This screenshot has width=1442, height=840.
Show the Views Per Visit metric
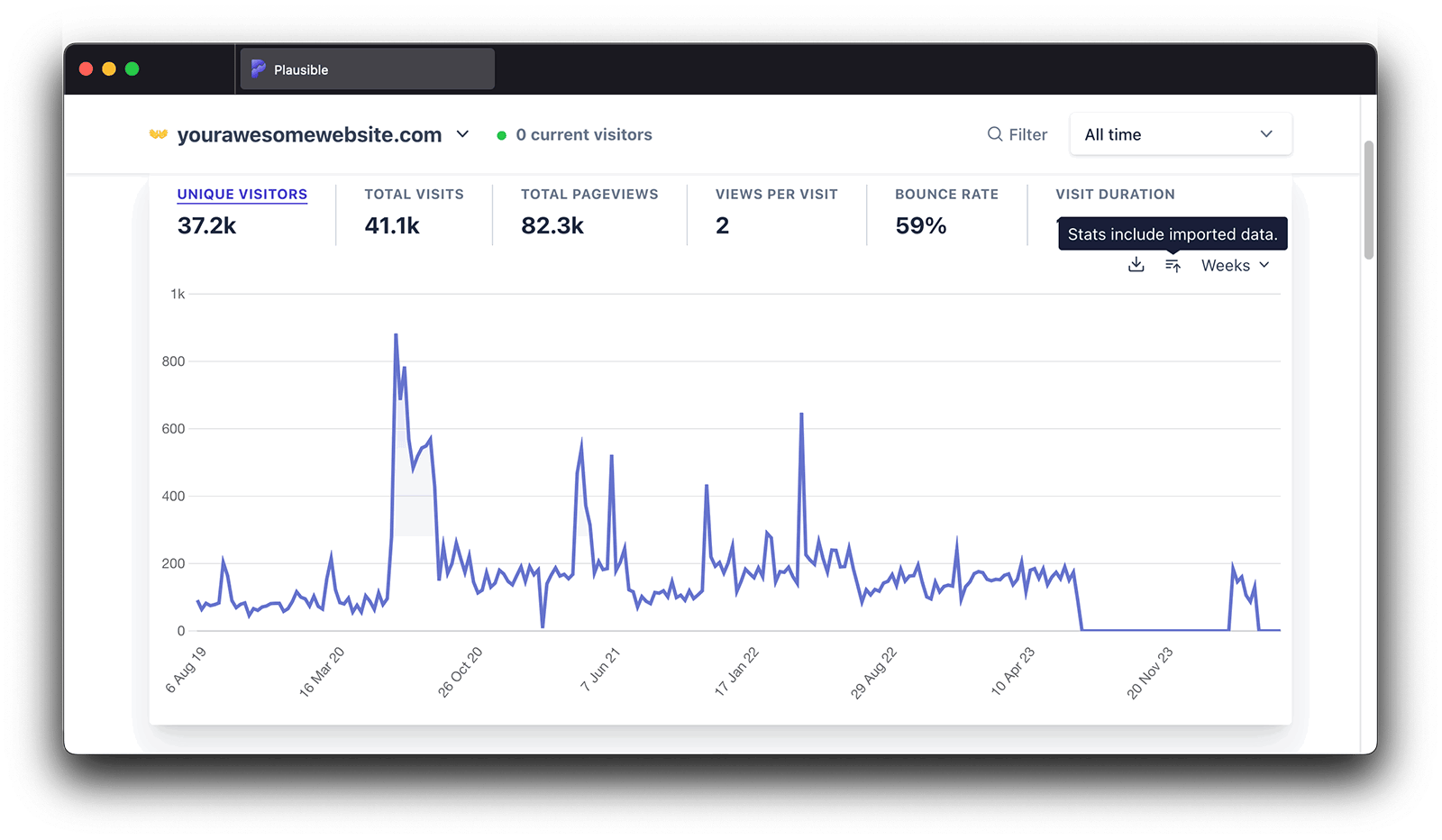776,194
